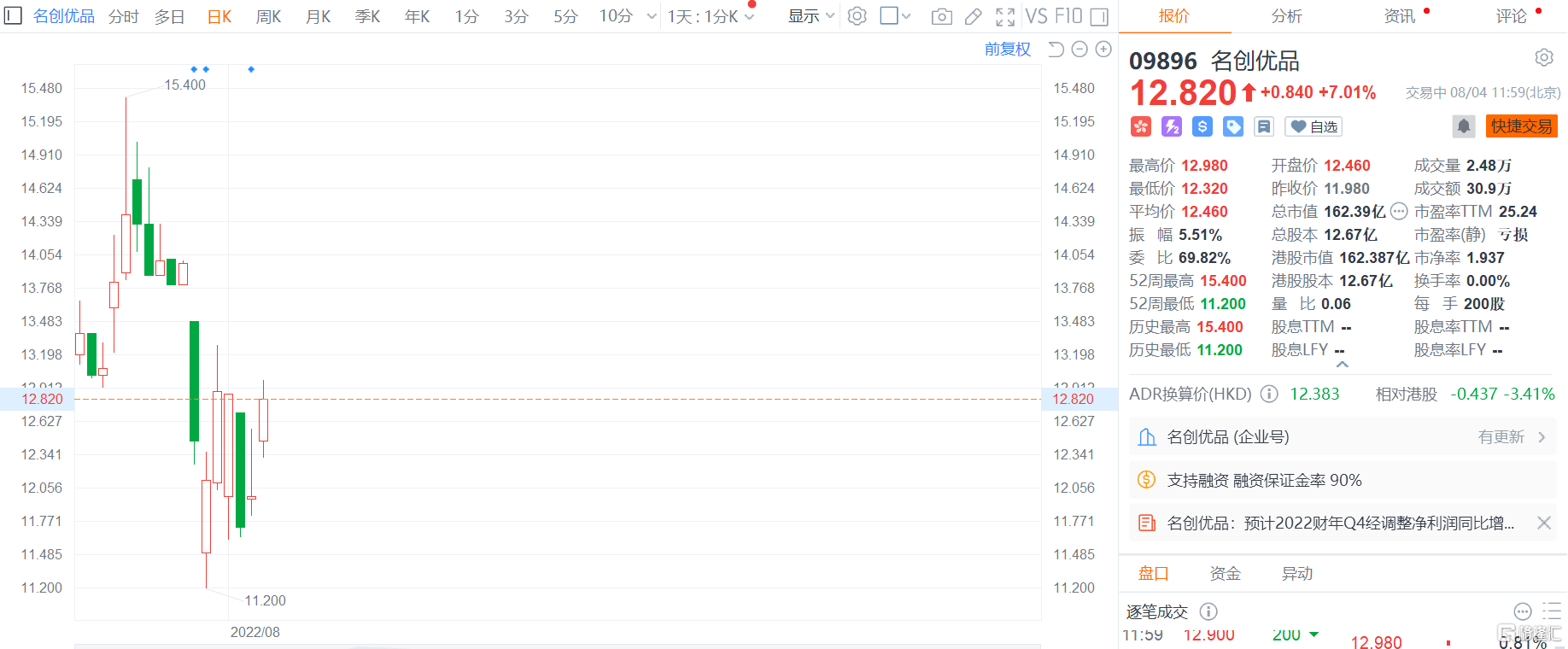Open trade size filter dropdown arrow

[x=1313, y=634]
